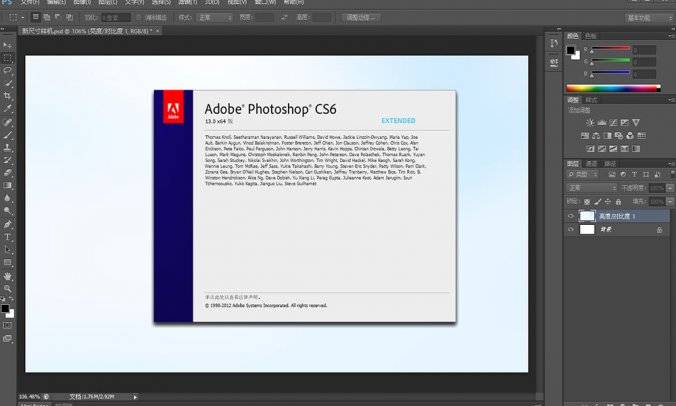Select the Blur tool
The image size is (676, 406).
coord(7,198)
